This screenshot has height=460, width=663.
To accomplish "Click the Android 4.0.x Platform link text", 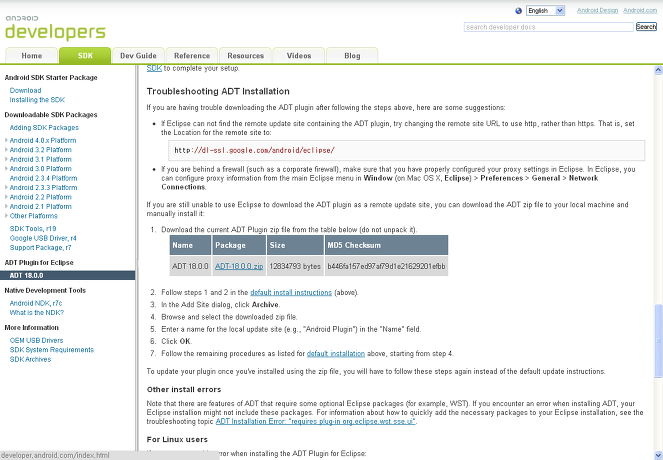I will 43,140.
